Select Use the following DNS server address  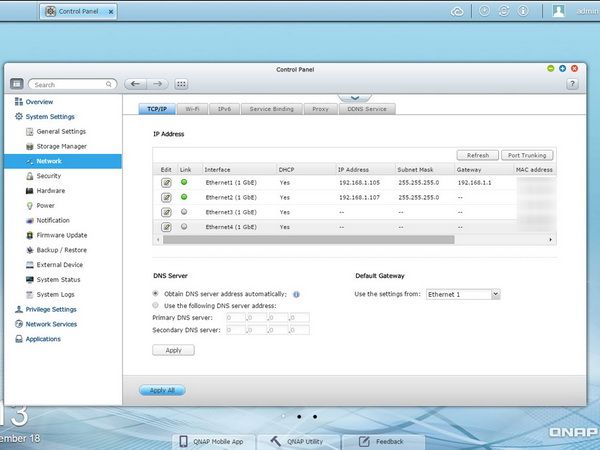pyautogui.click(x=155, y=305)
